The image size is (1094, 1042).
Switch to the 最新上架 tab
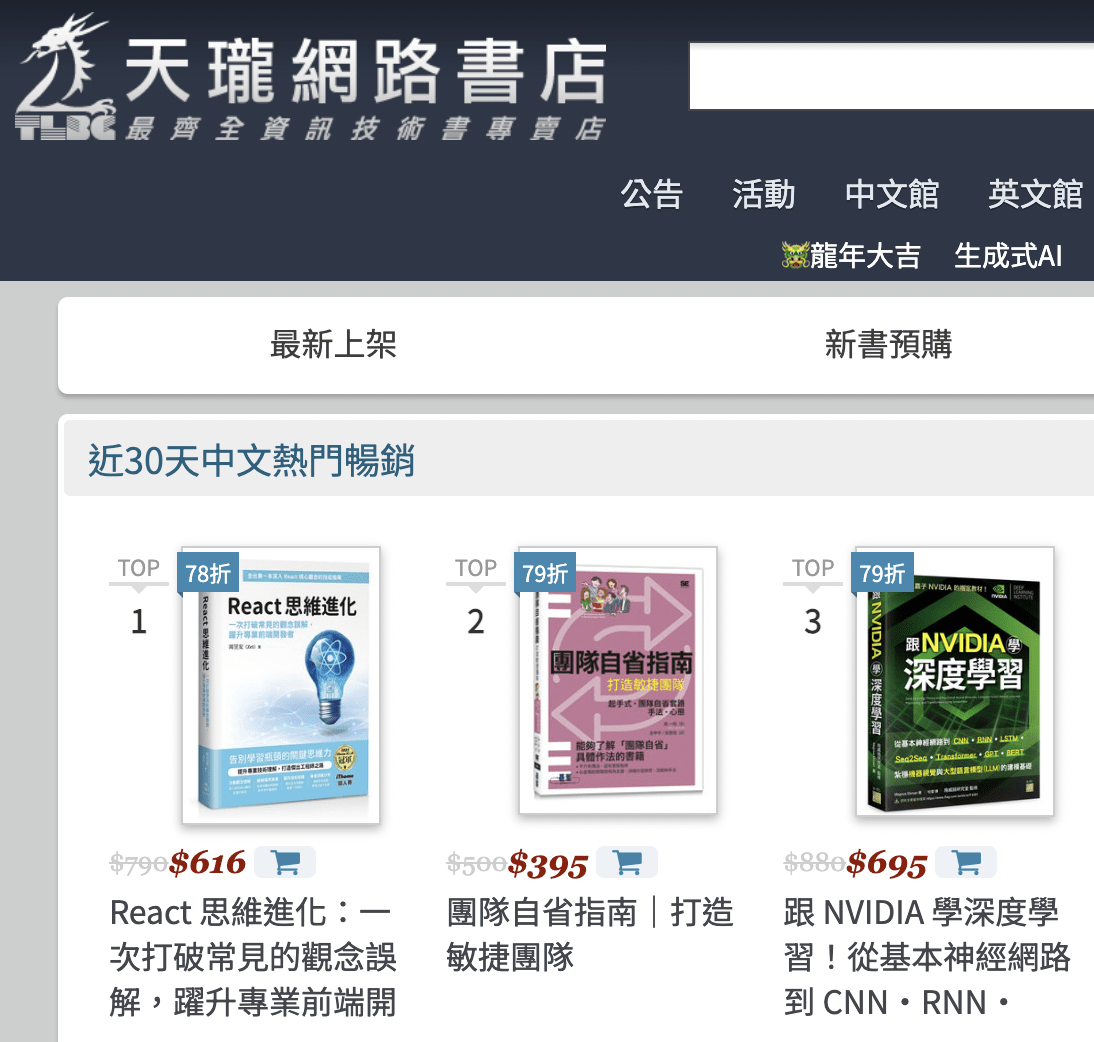click(x=334, y=345)
